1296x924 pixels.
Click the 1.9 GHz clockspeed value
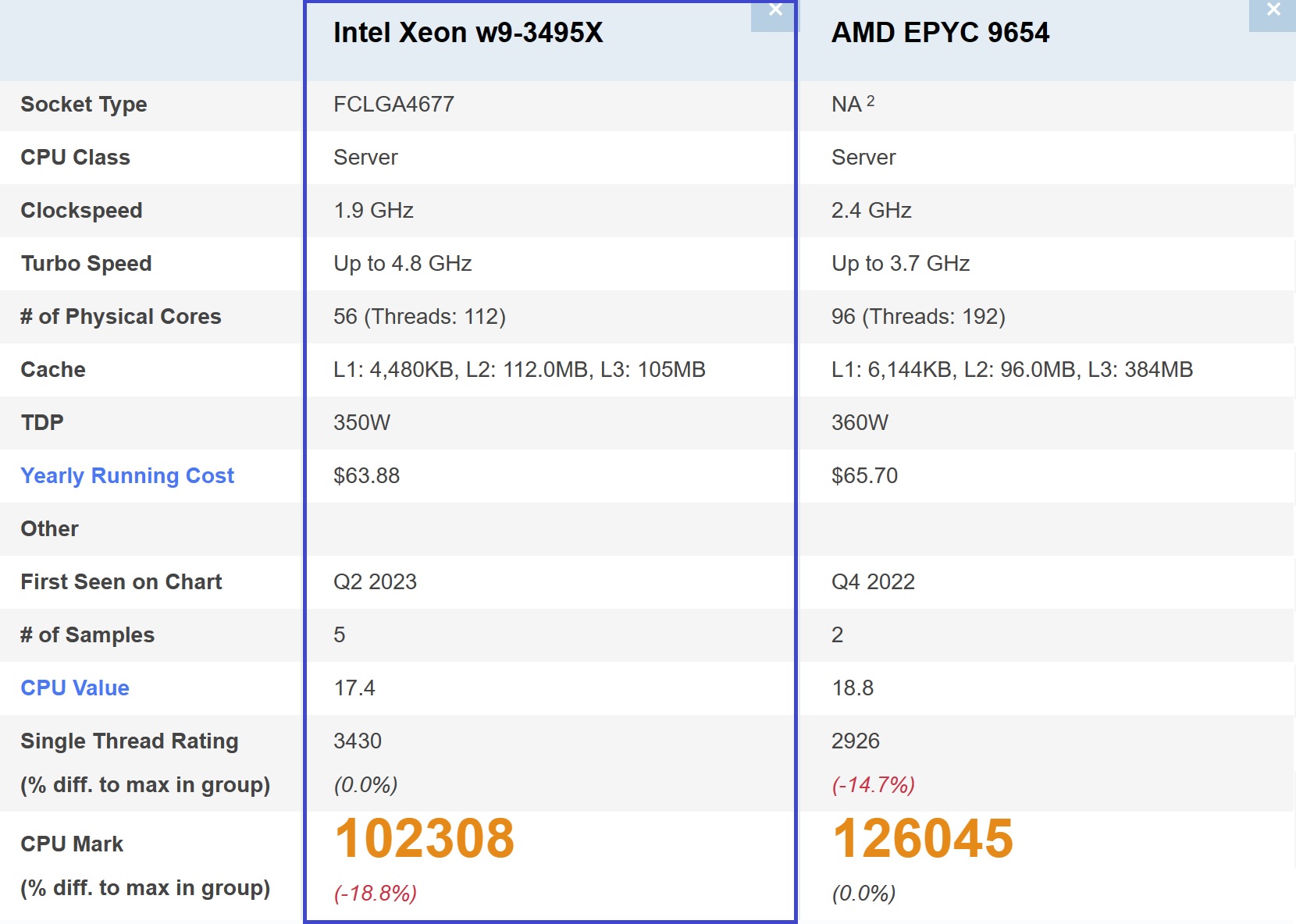tap(373, 210)
